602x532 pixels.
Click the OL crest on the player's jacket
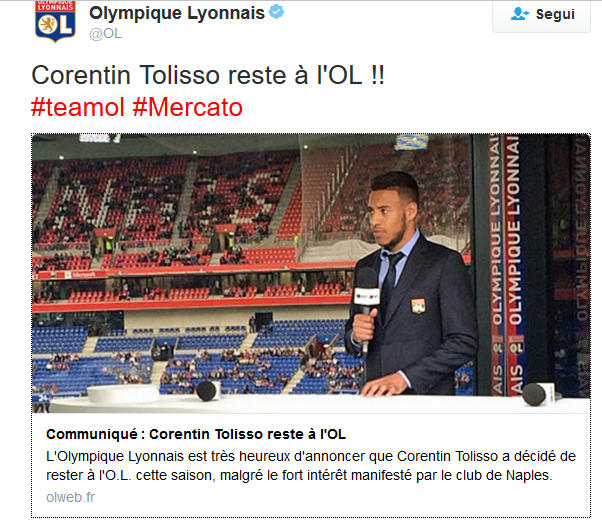point(418,306)
